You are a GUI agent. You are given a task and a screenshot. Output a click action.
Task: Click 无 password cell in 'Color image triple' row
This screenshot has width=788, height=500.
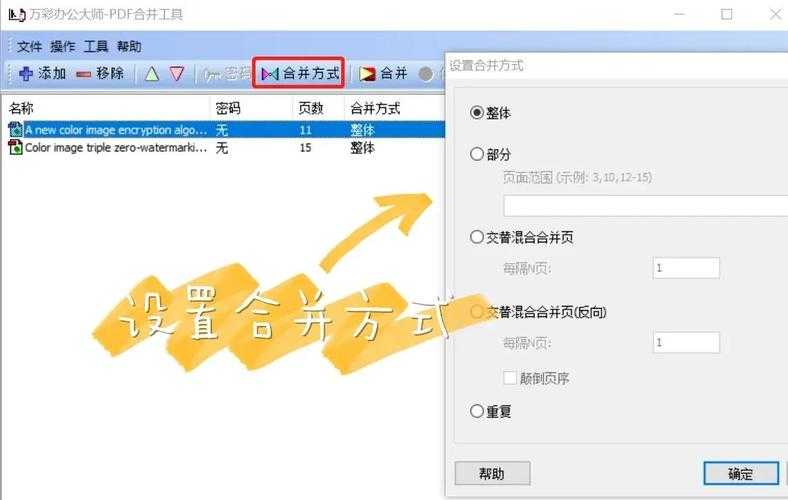(x=222, y=148)
